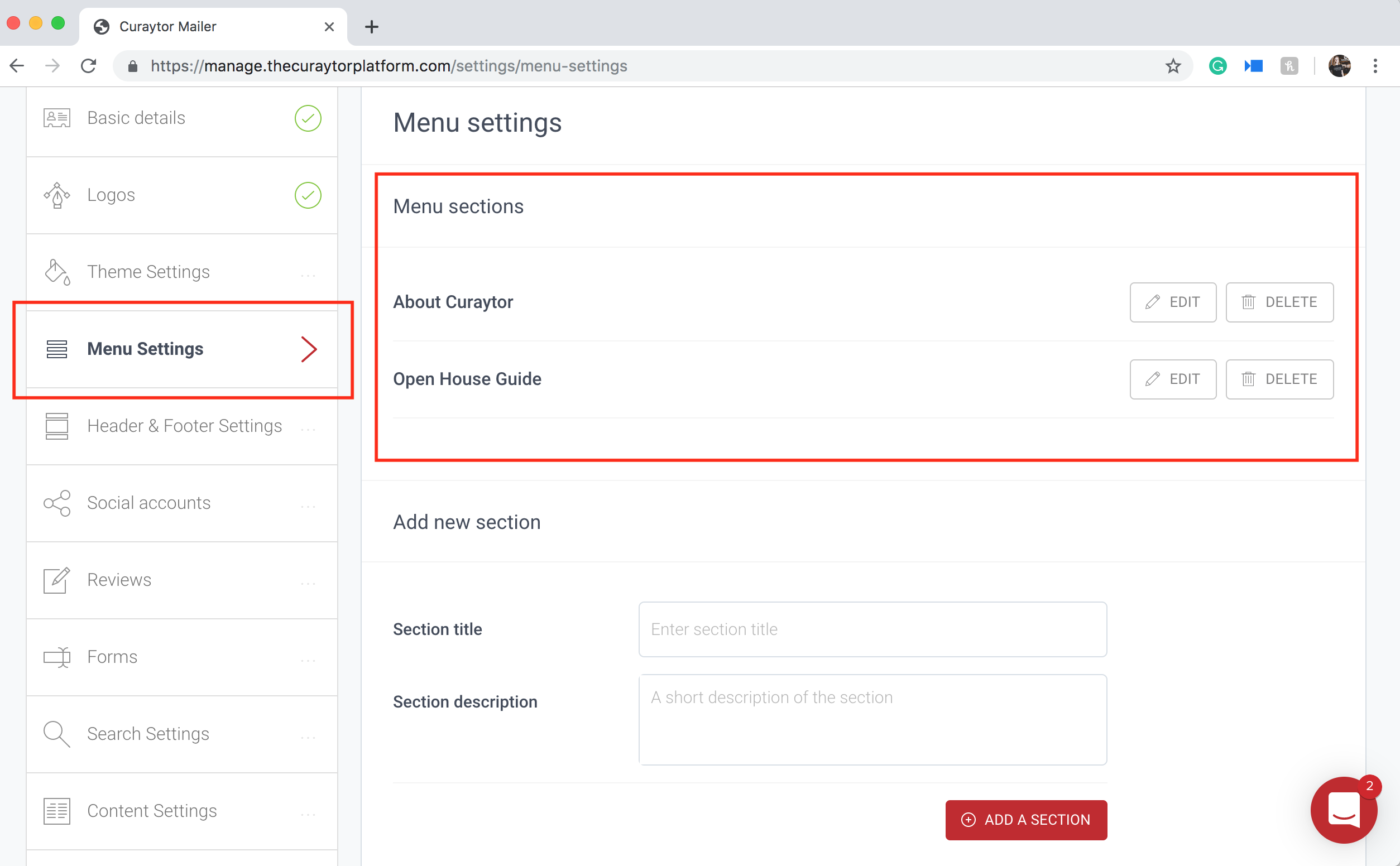Open Logos settings
1400x866 pixels.
click(182, 195)
